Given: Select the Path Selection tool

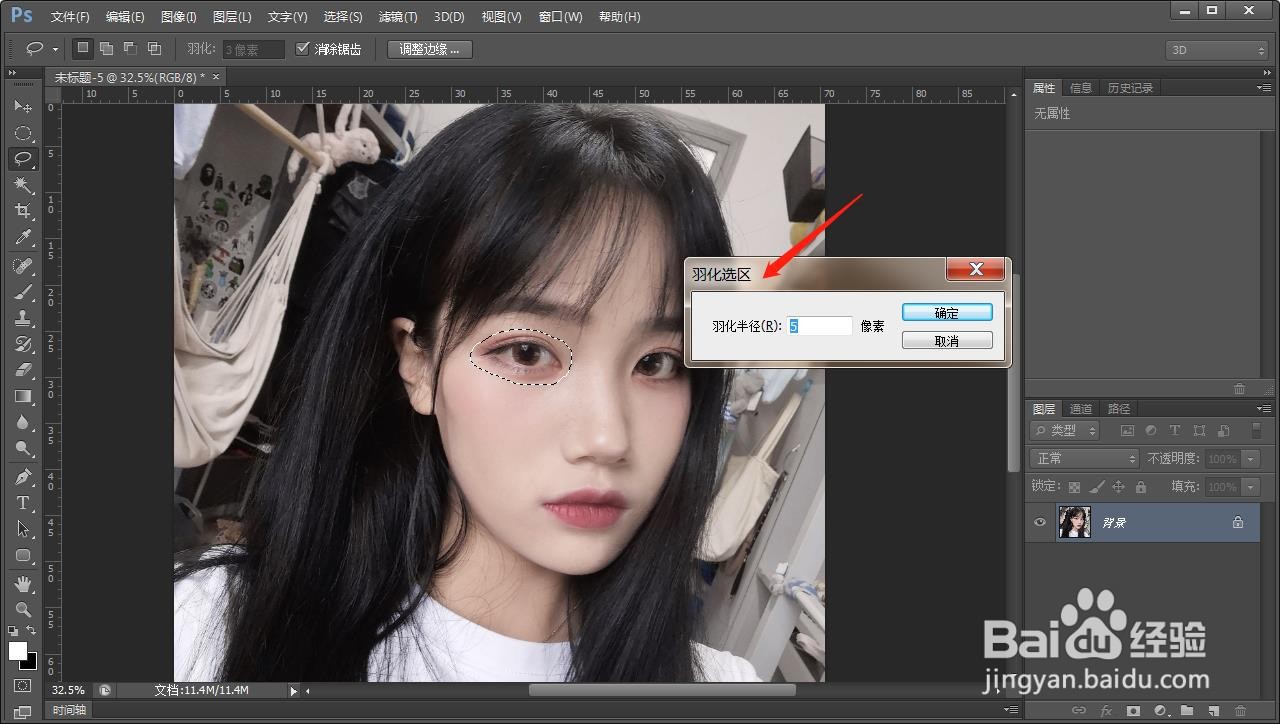Looking at the screenshot, I should click(23, 529).
